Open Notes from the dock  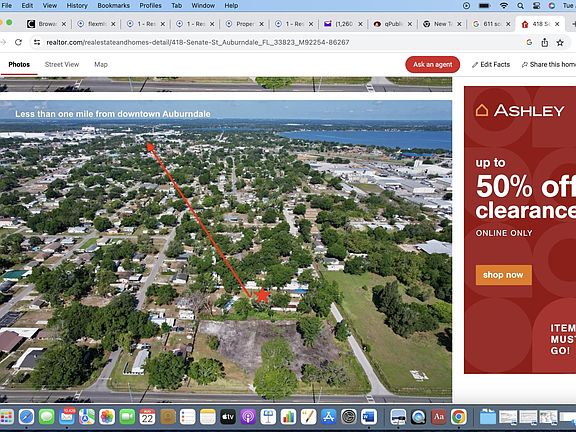208,417
